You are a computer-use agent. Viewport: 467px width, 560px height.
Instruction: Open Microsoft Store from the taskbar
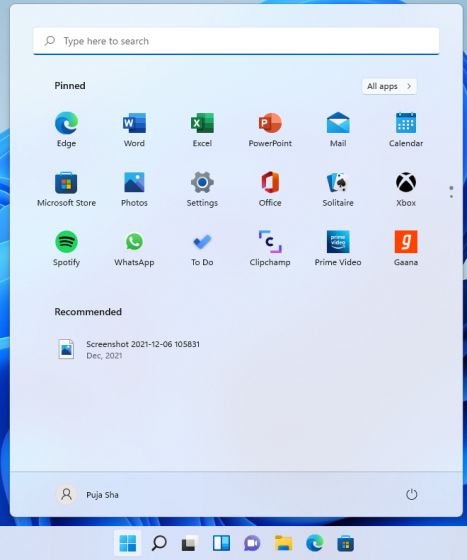[346, 544]
